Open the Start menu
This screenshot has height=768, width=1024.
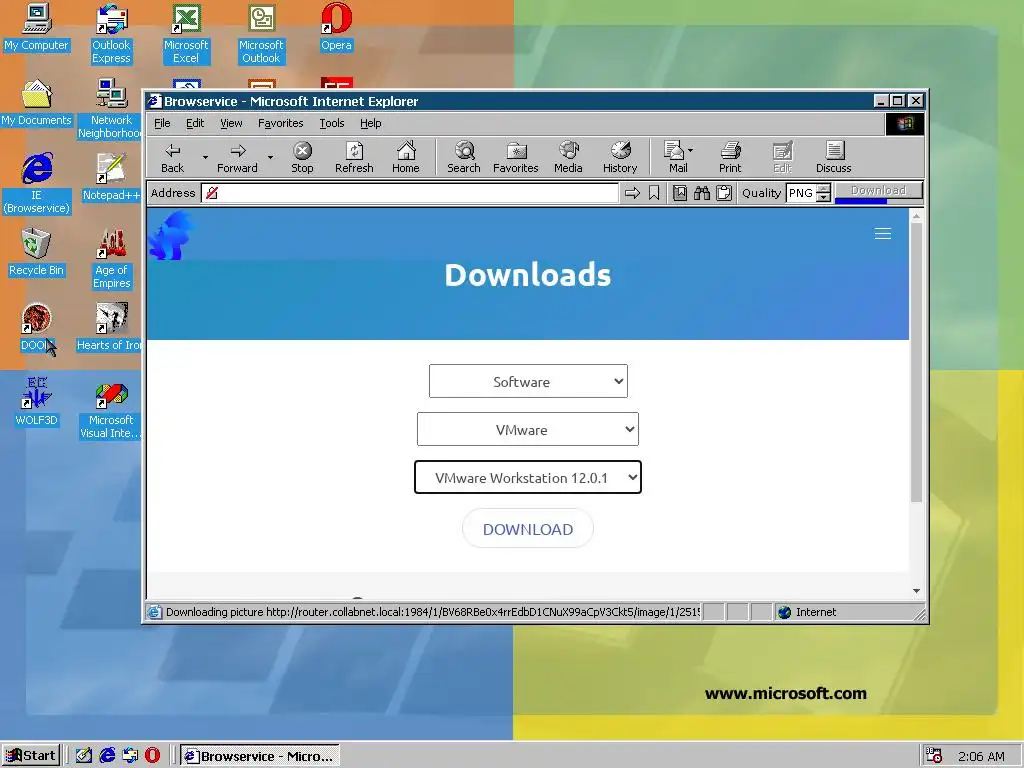pyautogui.click(x=31, y=756)
